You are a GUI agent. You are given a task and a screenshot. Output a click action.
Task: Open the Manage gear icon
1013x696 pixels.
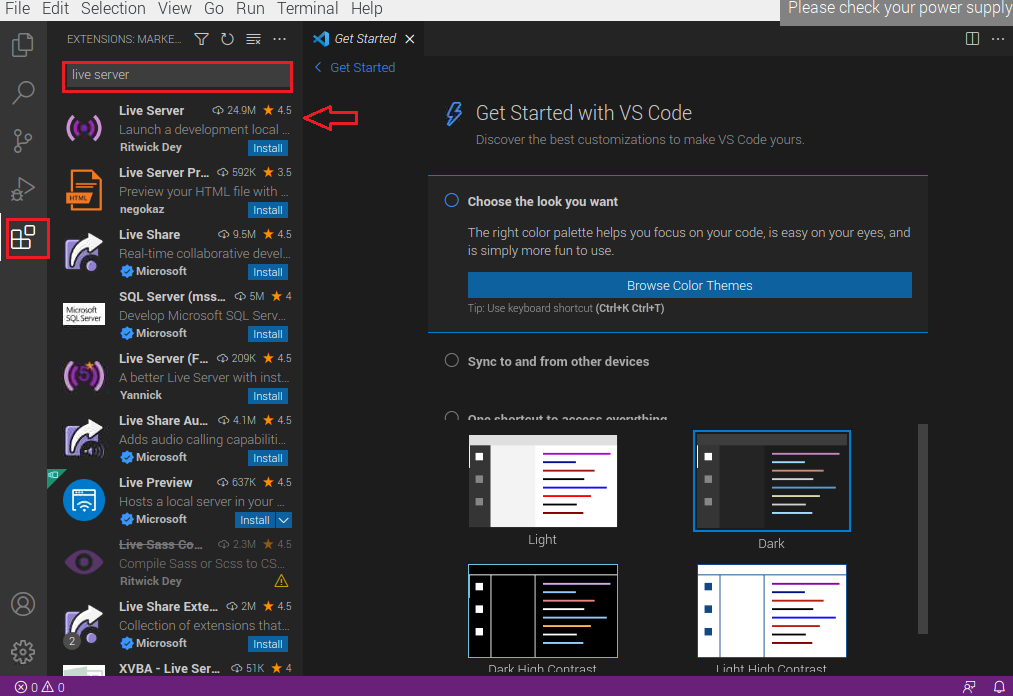(x=22, y=651)
